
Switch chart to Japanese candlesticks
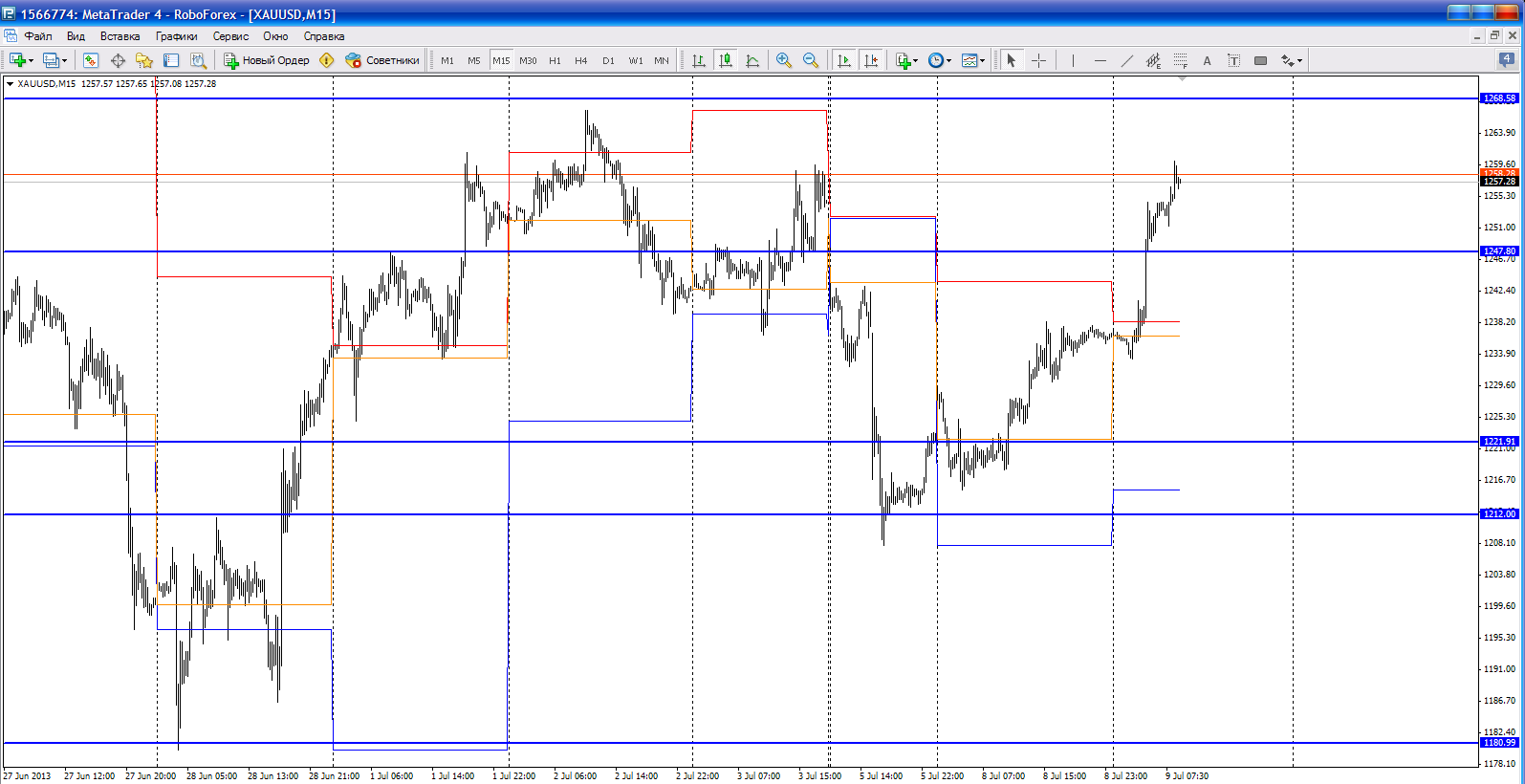click(x=726, y=60)
